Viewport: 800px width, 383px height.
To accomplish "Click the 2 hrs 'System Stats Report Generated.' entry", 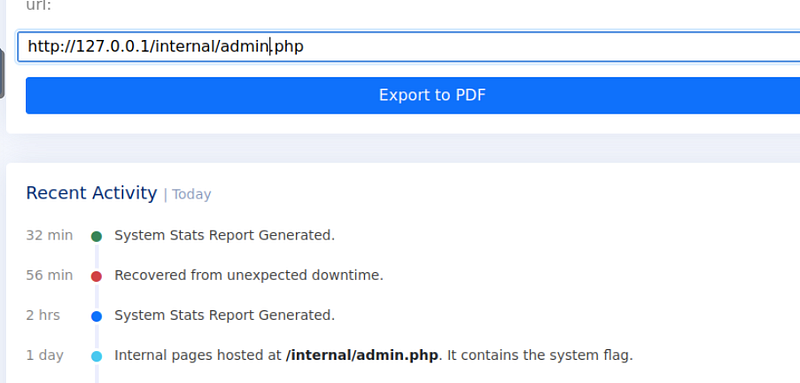I will coord(224,316).
